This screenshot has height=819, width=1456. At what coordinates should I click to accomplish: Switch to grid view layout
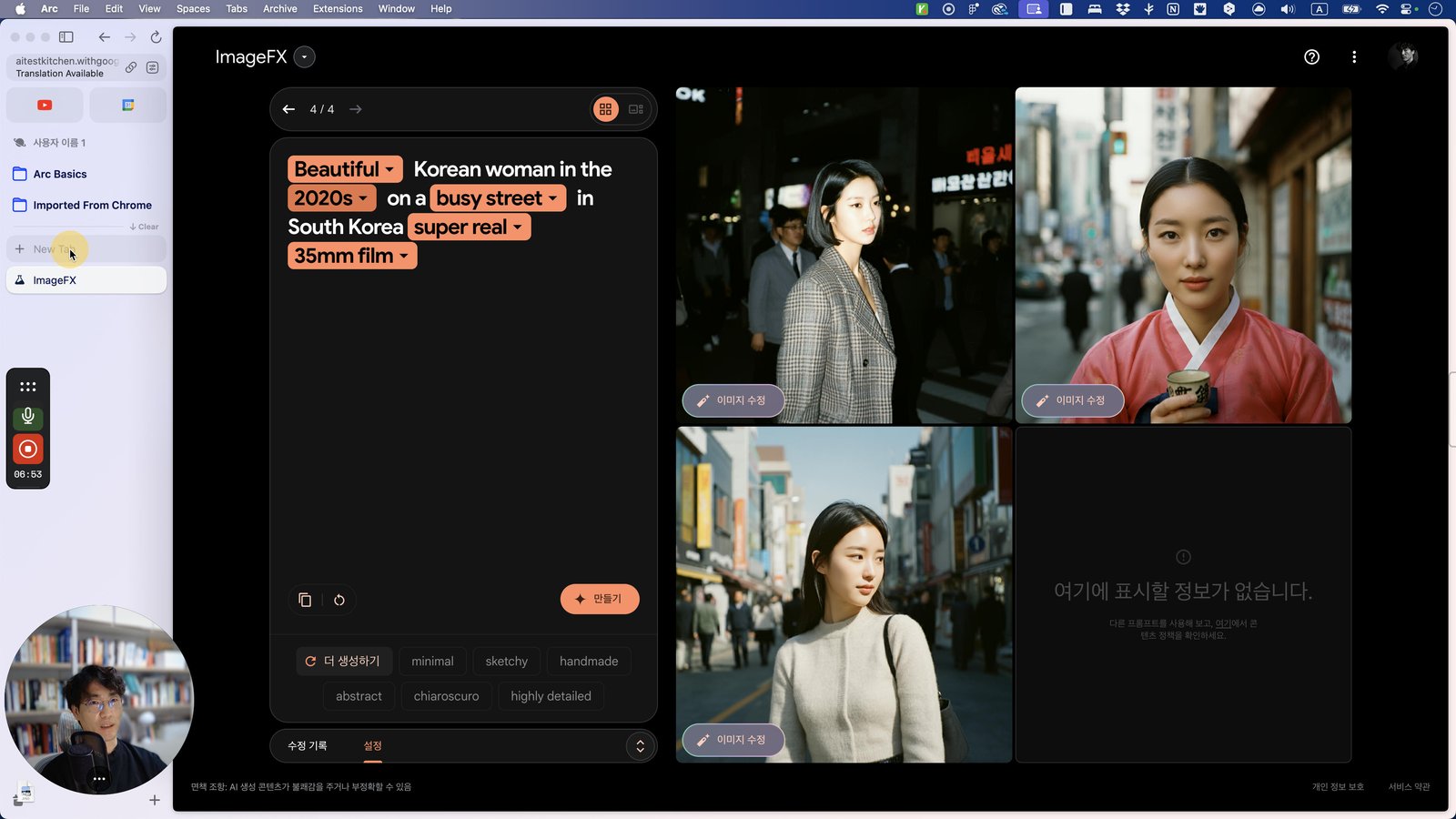[x=605, y=109]
